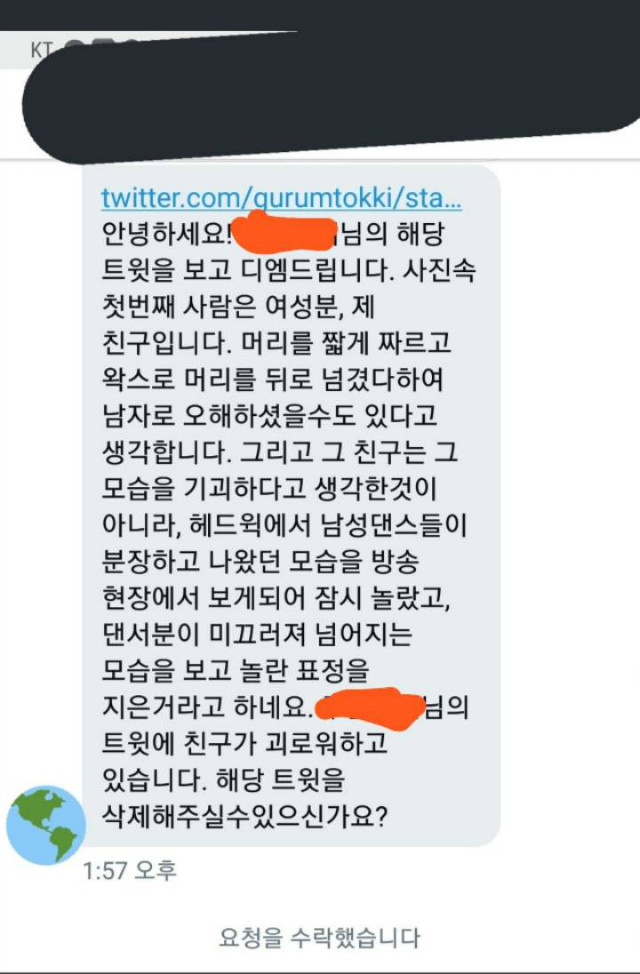The height and width of the screenshot is (974, 640).
Task: Click the 요청을 수락했습니다 notice
Action: point(319,938)
